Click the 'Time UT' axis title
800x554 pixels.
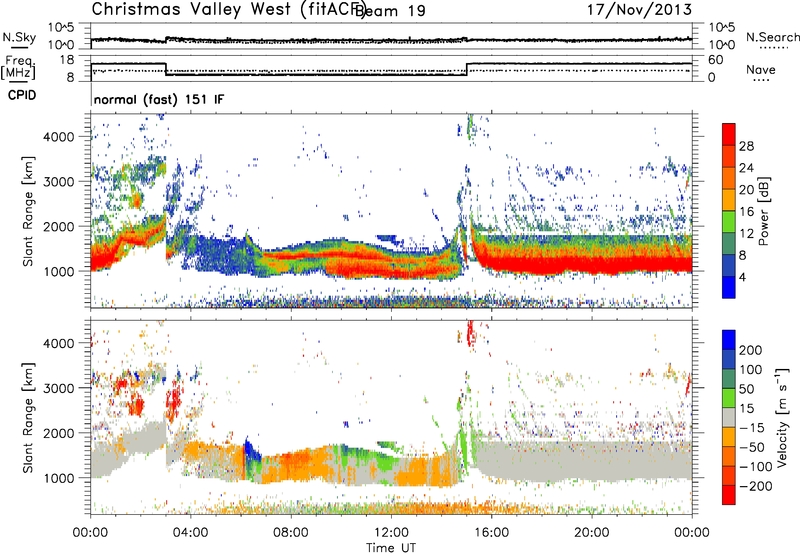click(x=391, y=548)
